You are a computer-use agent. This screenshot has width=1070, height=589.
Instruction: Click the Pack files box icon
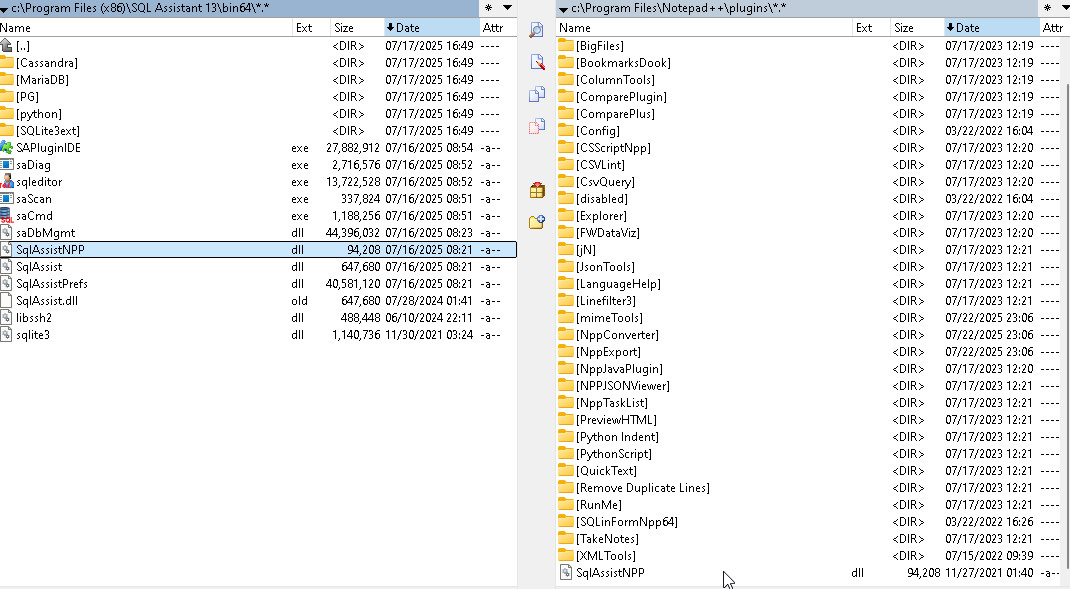(537, 190)
